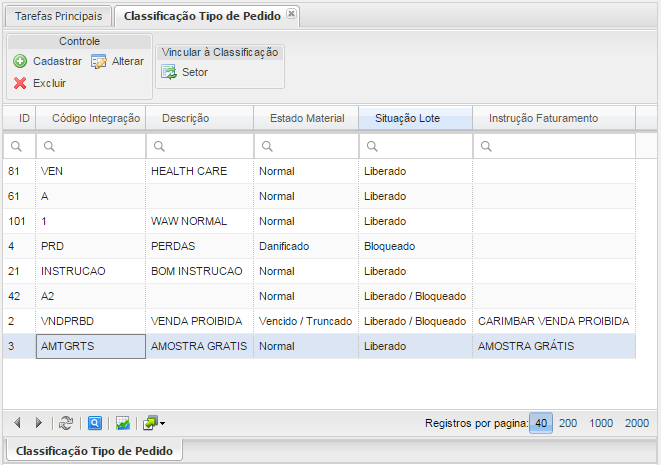Select the AMOSTRA GRÁTIS instruction cell
This screenshot has height=468, width=661.
554,346
